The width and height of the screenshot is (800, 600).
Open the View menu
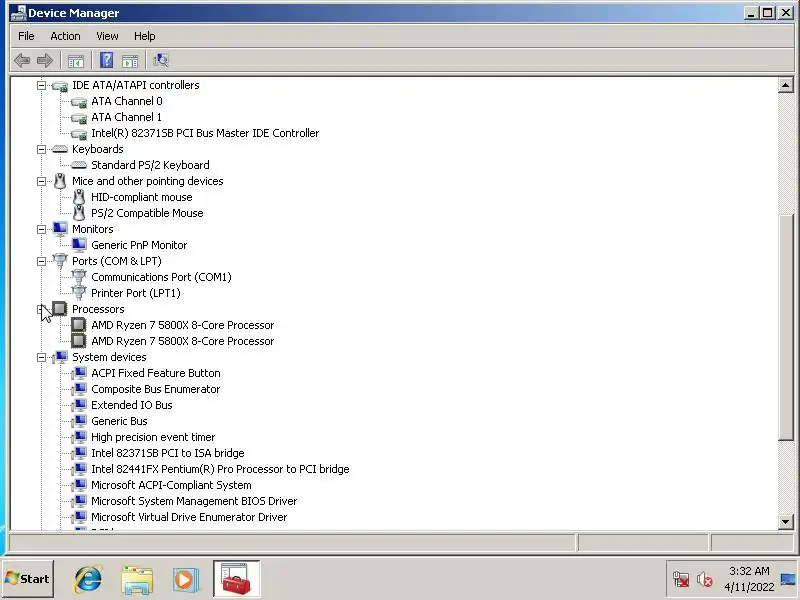(x=107, y=36)
